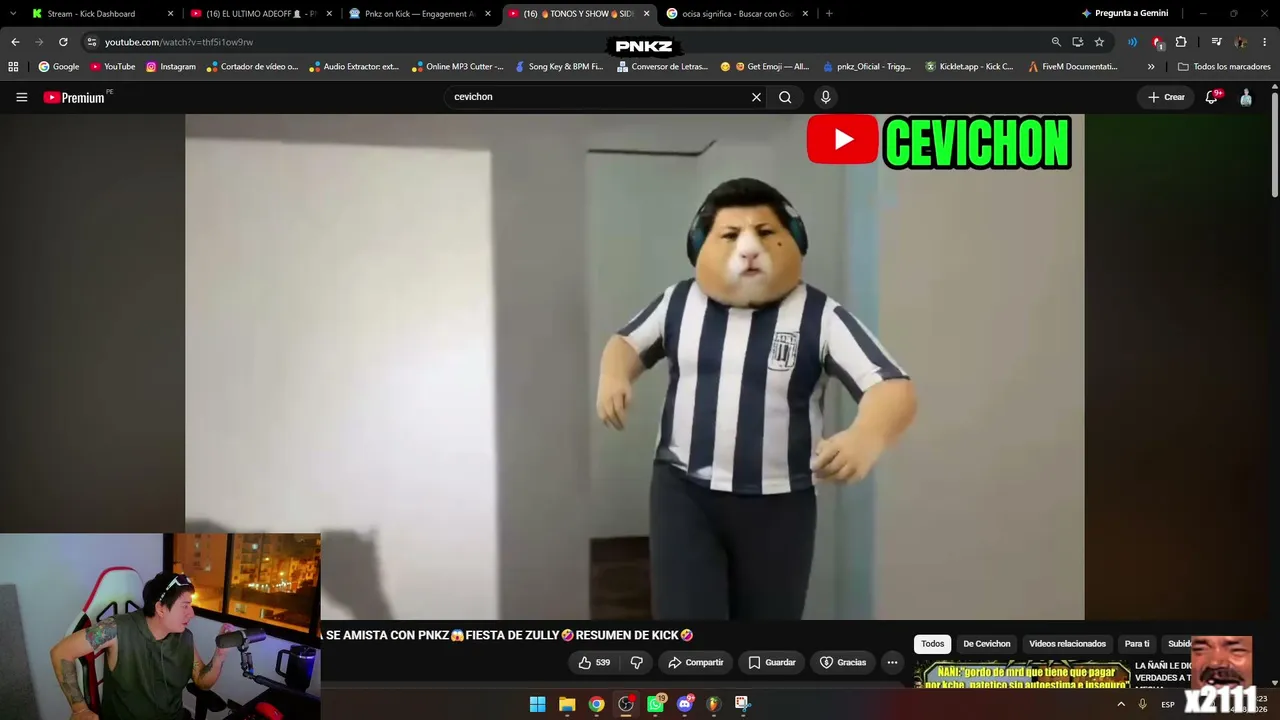
Task: Open the ESP language selector in the taskbar
Action: pos(1168,704)
